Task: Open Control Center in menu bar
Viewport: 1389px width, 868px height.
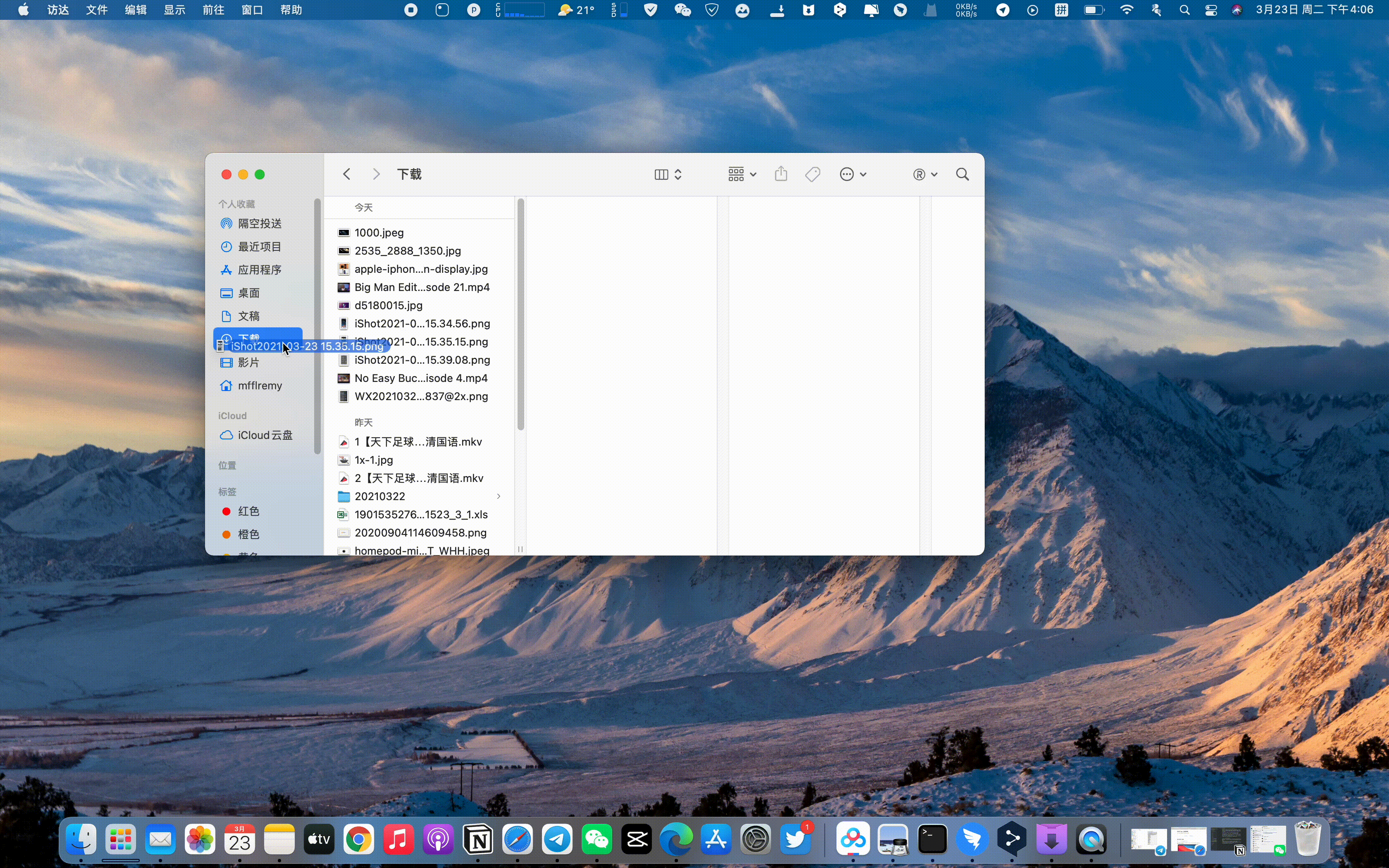Action: tap(1211, 10)
